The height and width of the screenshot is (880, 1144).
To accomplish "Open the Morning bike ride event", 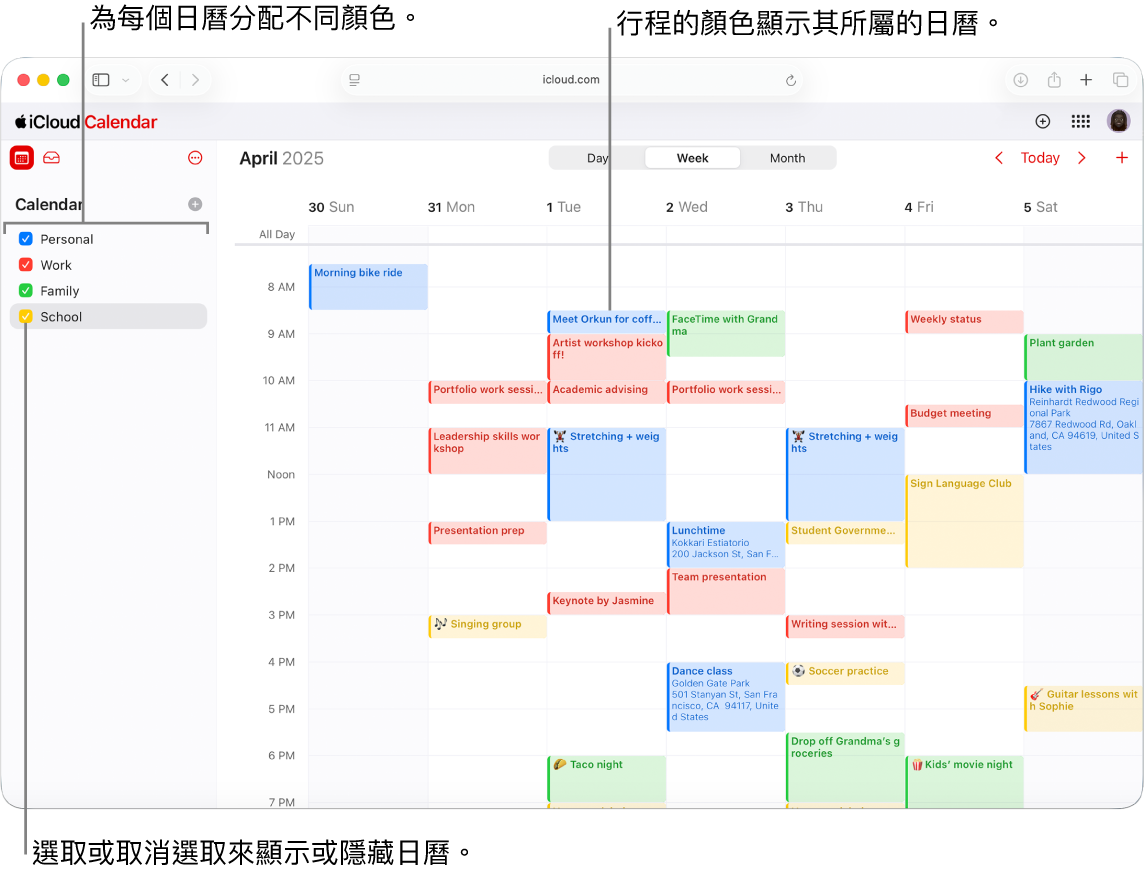I will pos(367,286).
